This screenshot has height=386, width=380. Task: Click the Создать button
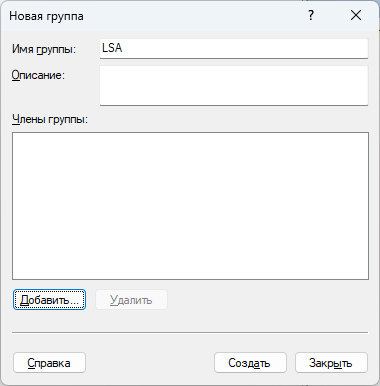(x=250, y=363)
